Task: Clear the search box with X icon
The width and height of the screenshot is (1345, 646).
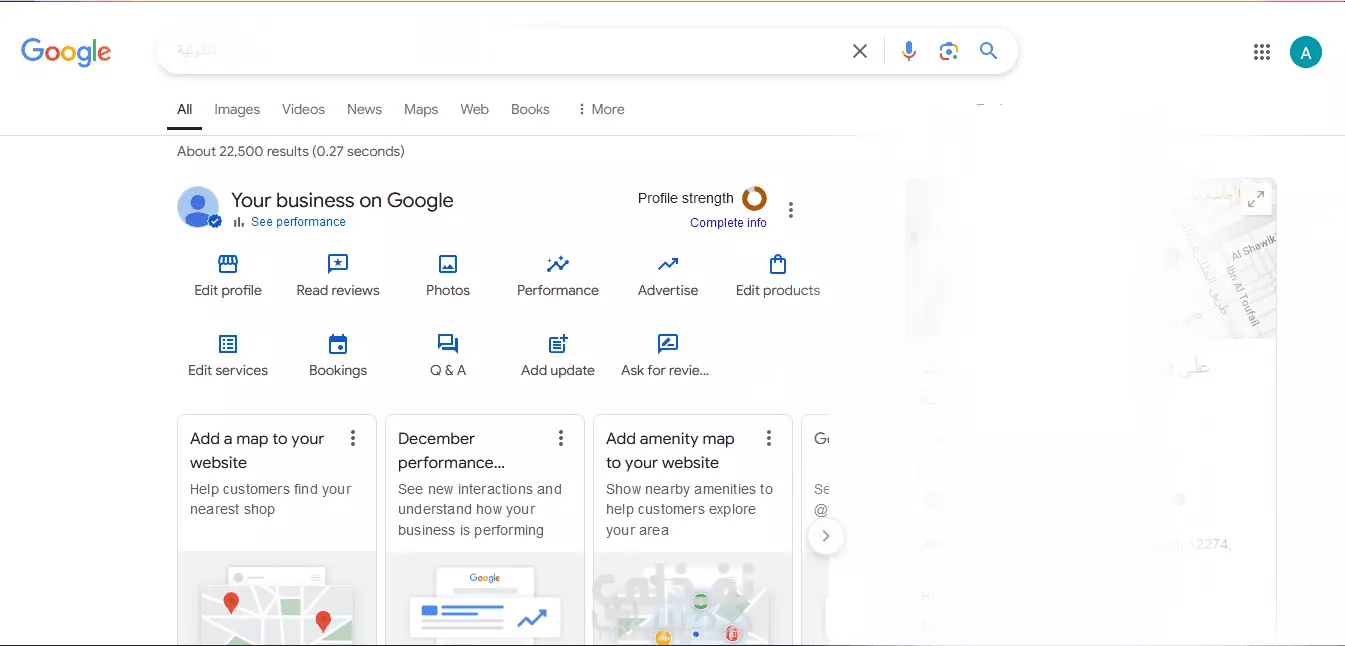Action: pos(860,51)
